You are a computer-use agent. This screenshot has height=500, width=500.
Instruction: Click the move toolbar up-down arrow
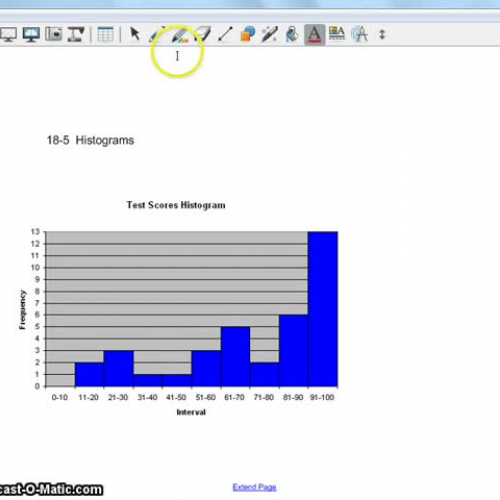[382, 34]
